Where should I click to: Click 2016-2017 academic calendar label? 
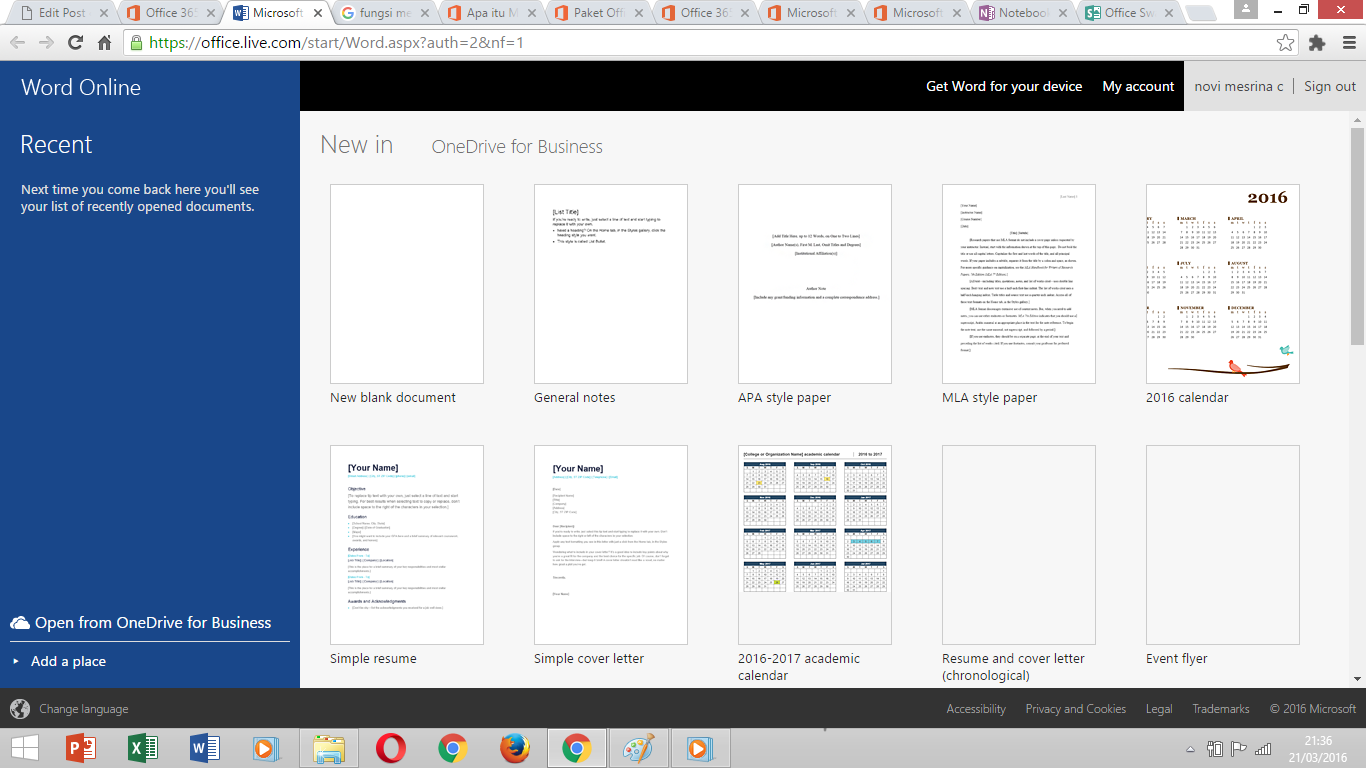coord(799,667)
